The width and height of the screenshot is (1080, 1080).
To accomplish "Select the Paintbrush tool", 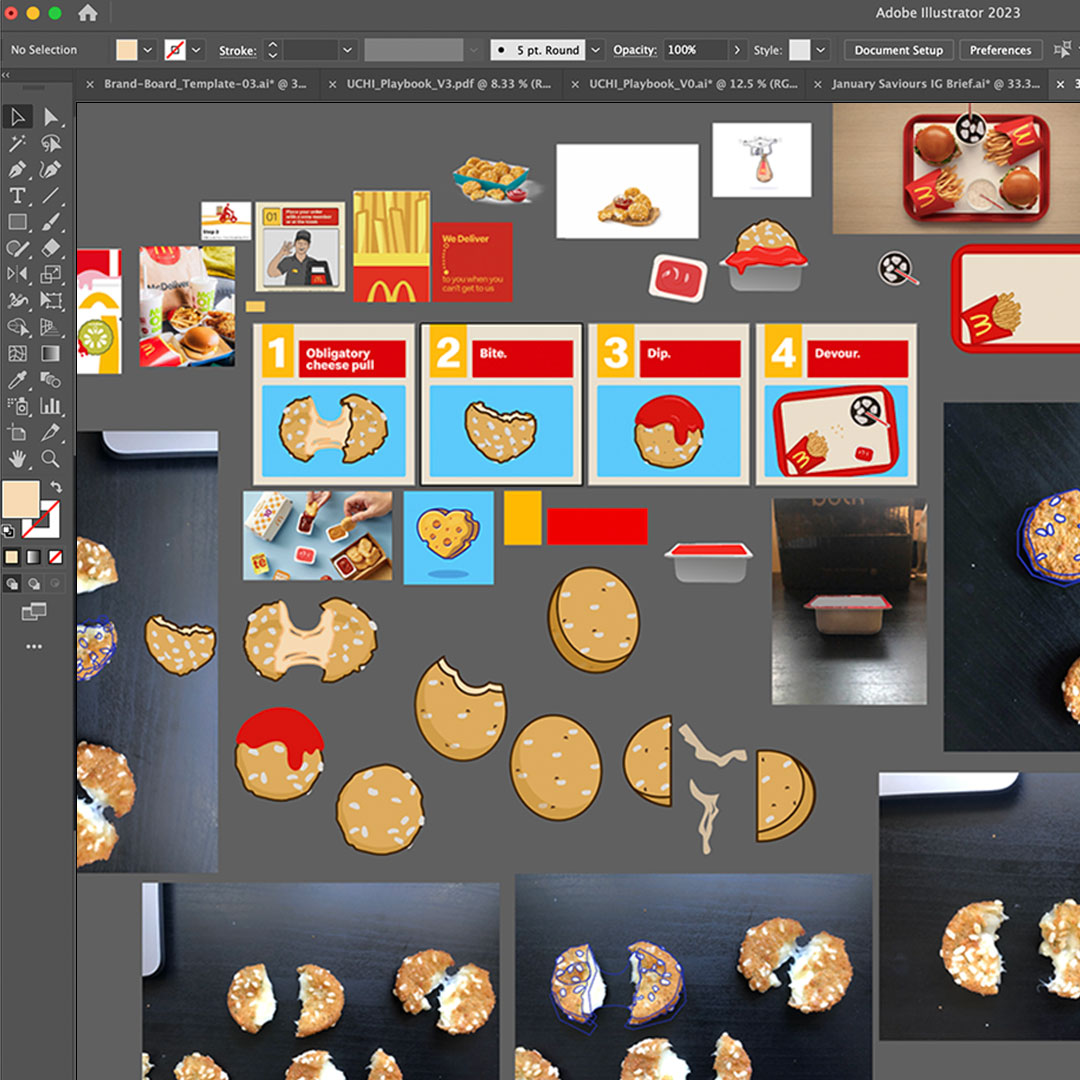I will point(51,222).
